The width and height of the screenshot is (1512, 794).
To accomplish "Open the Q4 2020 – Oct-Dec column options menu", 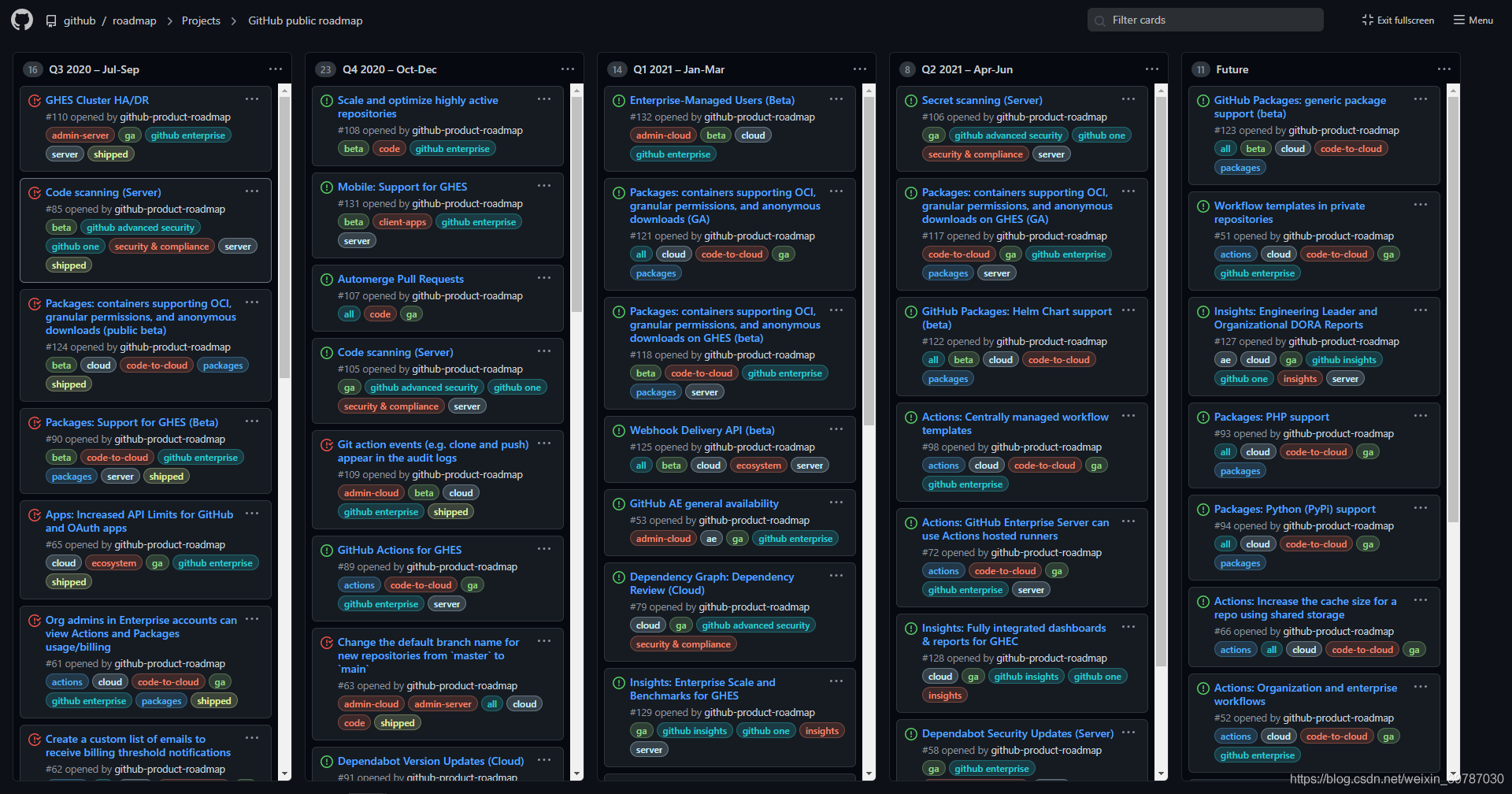I will click(568, 69).
